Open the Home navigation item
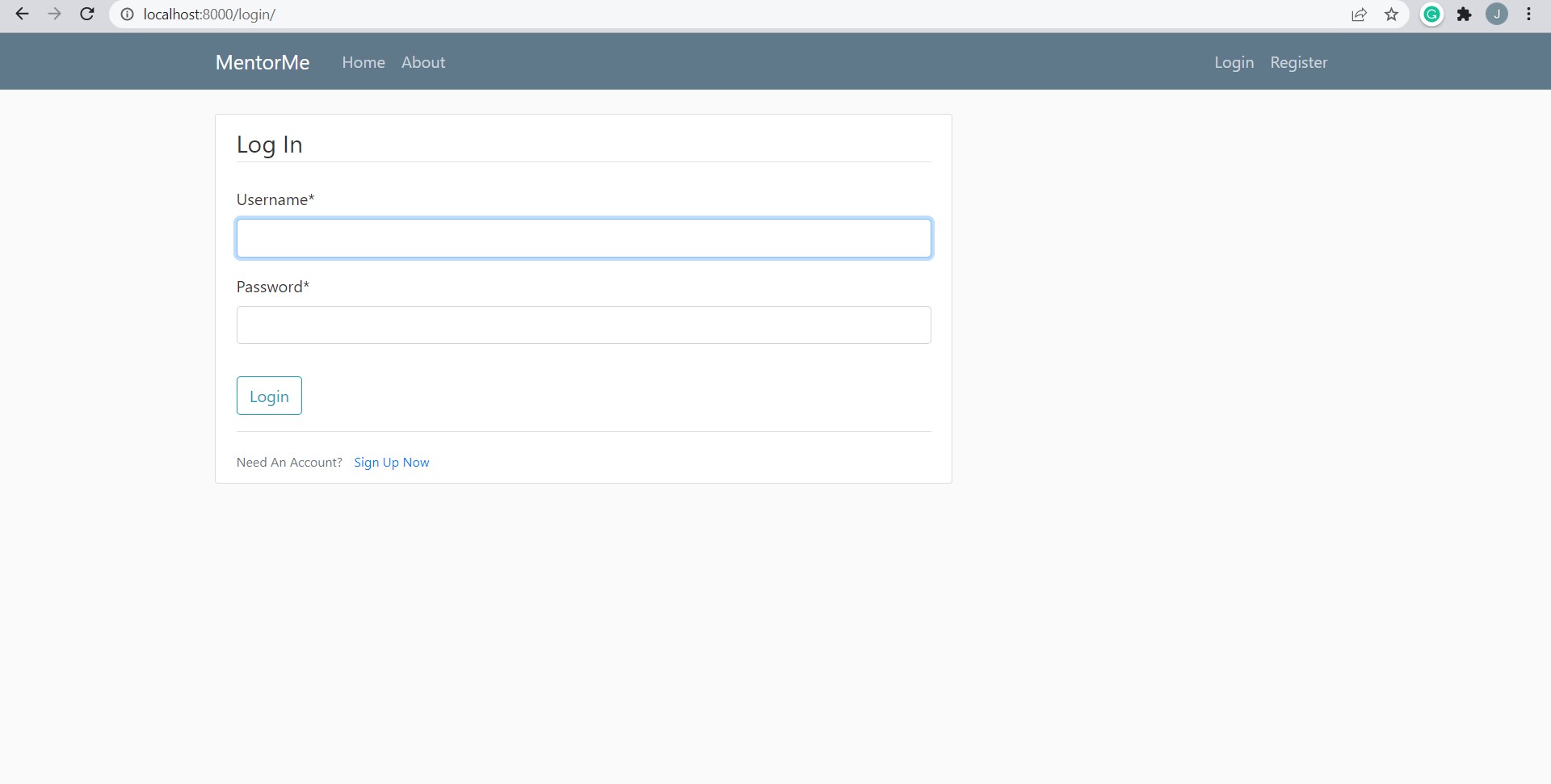Screen dimensions: 1551x784 (364, 62)
